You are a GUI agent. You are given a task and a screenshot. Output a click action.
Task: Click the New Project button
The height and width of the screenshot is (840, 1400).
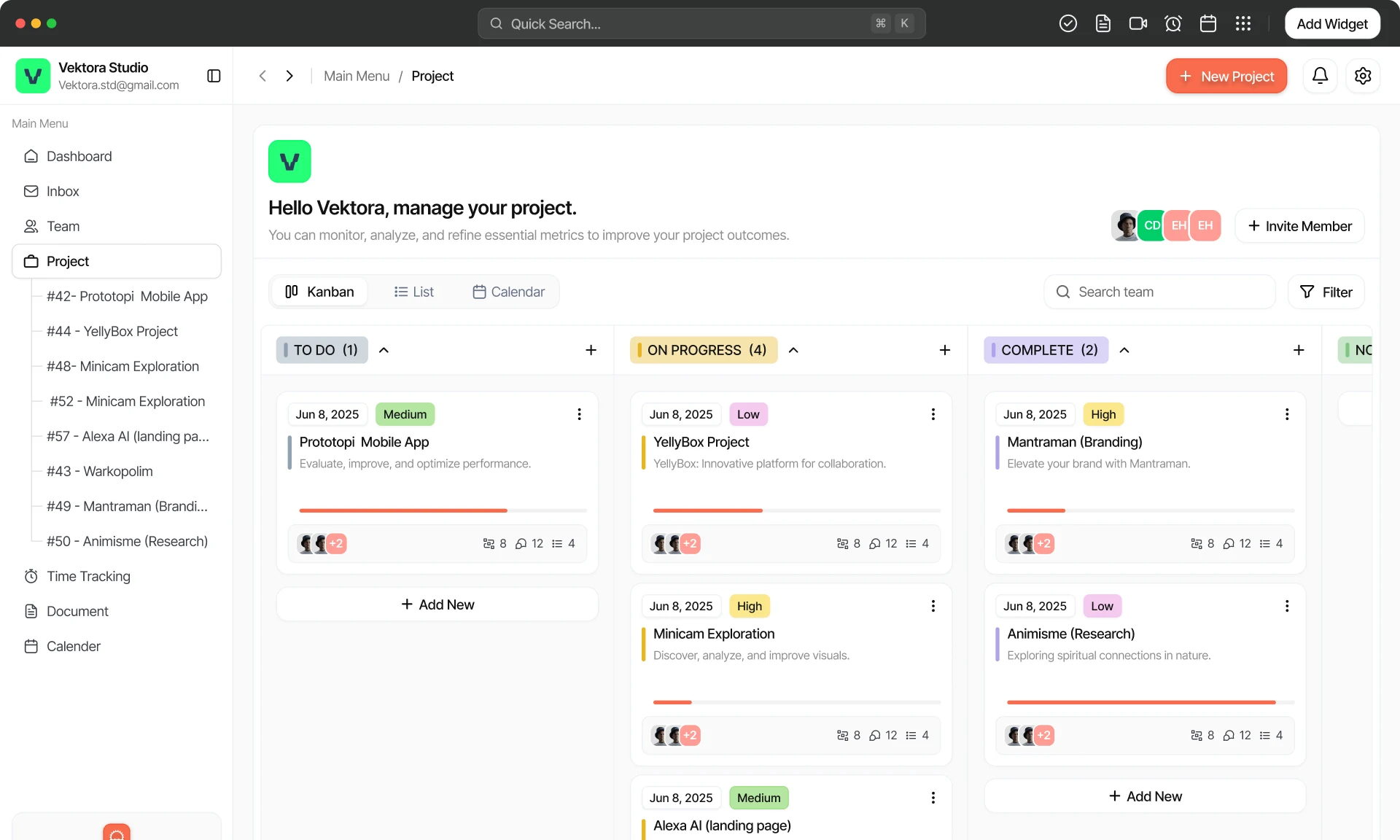(1226, 75)
